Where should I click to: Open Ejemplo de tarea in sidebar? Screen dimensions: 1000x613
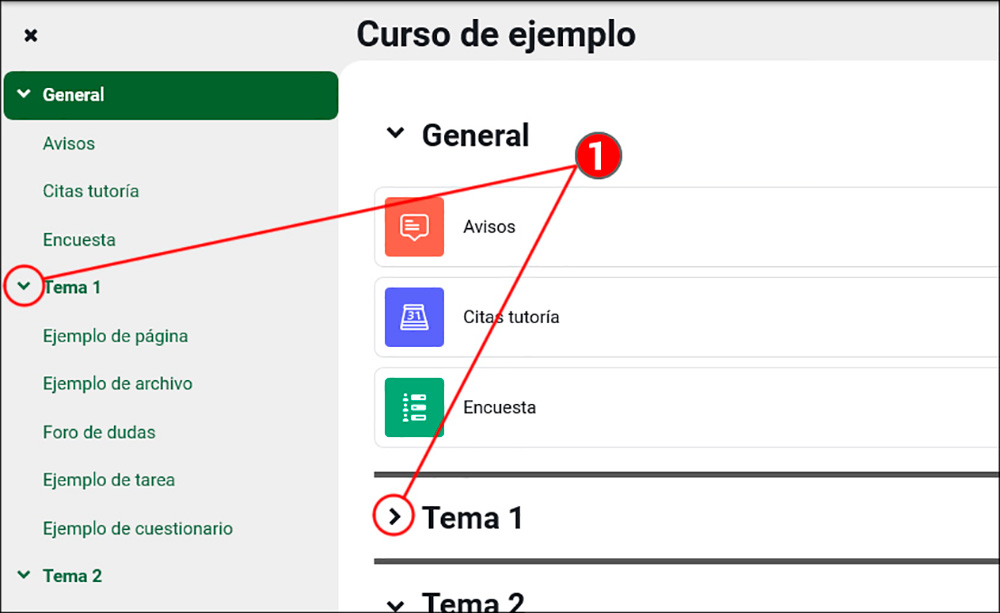pyautogui.click(x=109, y=480)
